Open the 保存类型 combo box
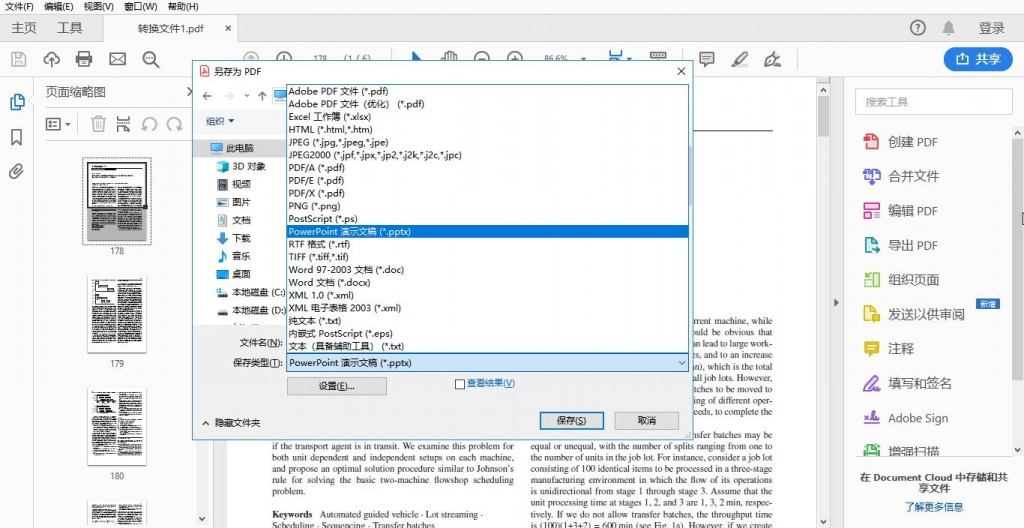1024x528 pixels. pyautogui.click(x=487, y=363)
